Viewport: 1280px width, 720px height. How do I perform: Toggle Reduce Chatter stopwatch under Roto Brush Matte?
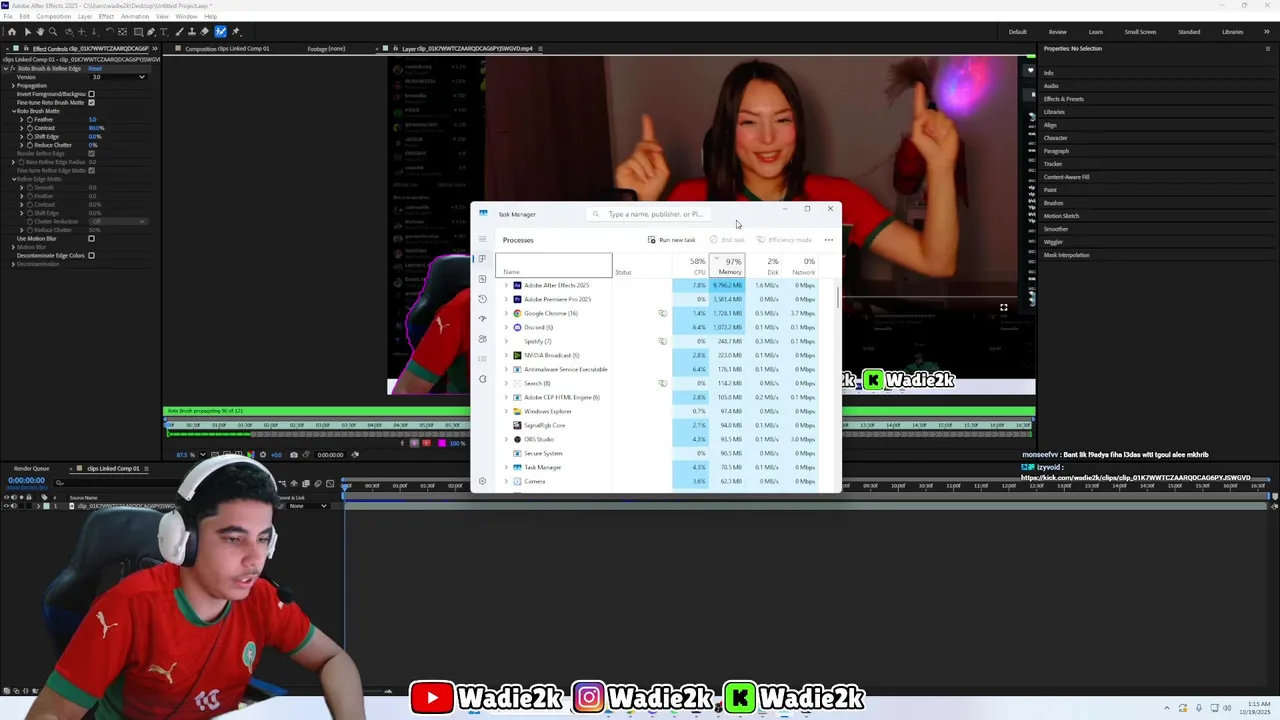[30, 145]
